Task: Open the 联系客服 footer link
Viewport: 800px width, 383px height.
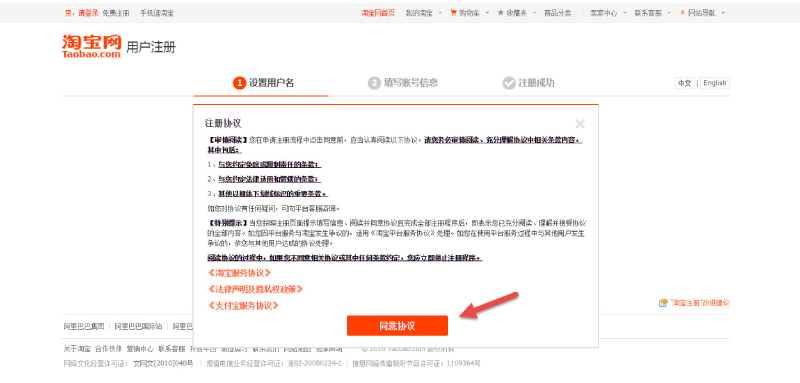Action: click(x=172, y=349)
